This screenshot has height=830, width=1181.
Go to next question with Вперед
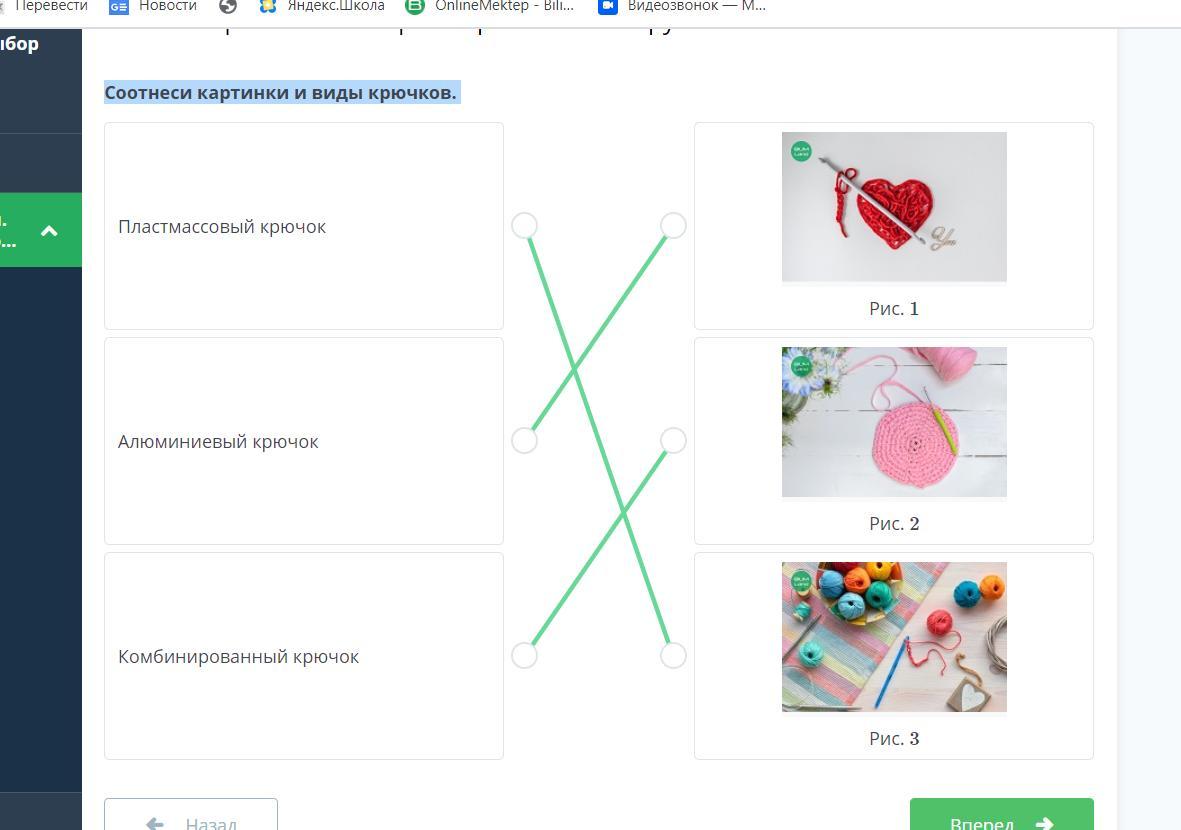pos(1002,815)
